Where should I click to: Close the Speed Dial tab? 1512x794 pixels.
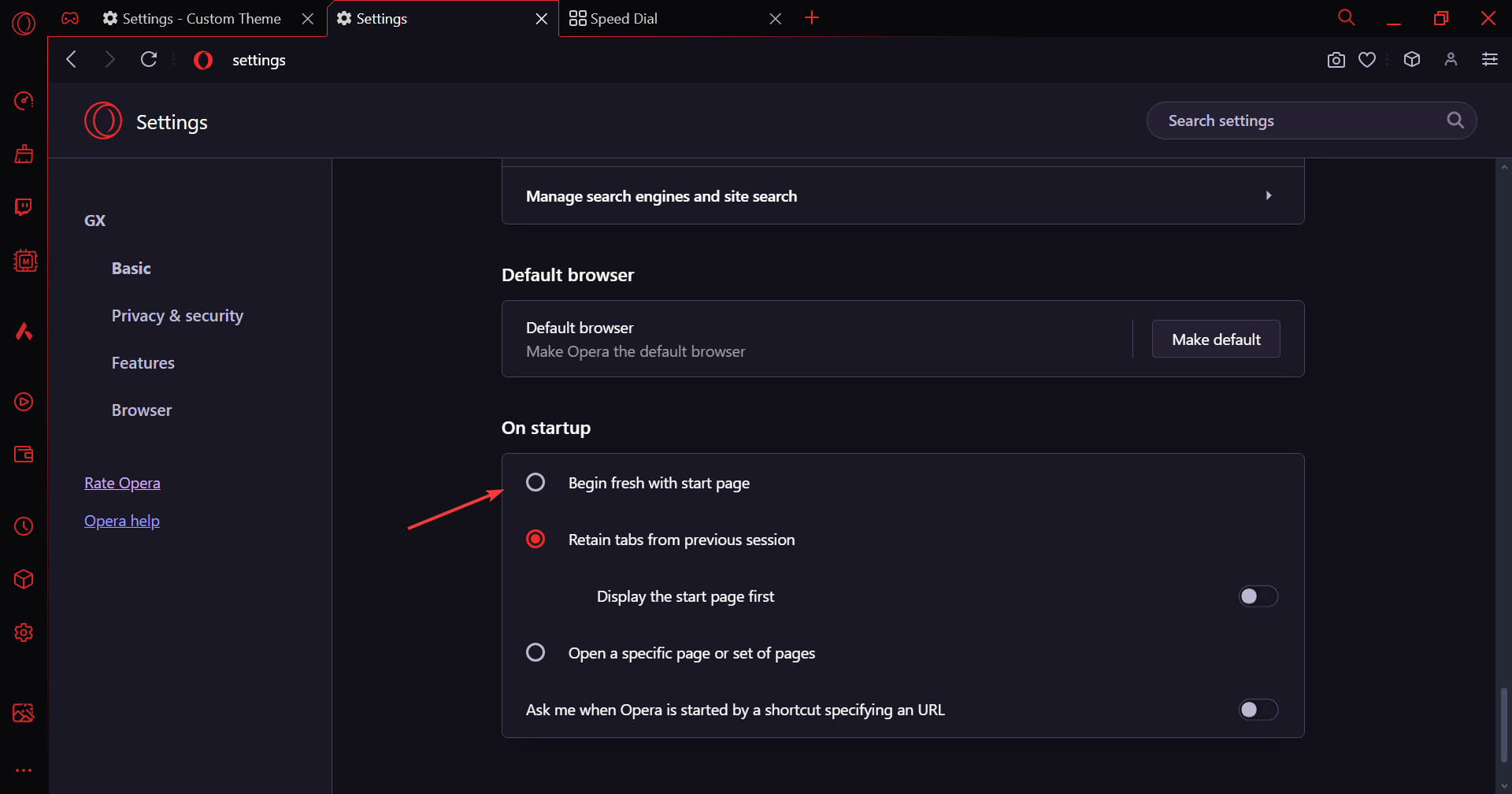776,18
